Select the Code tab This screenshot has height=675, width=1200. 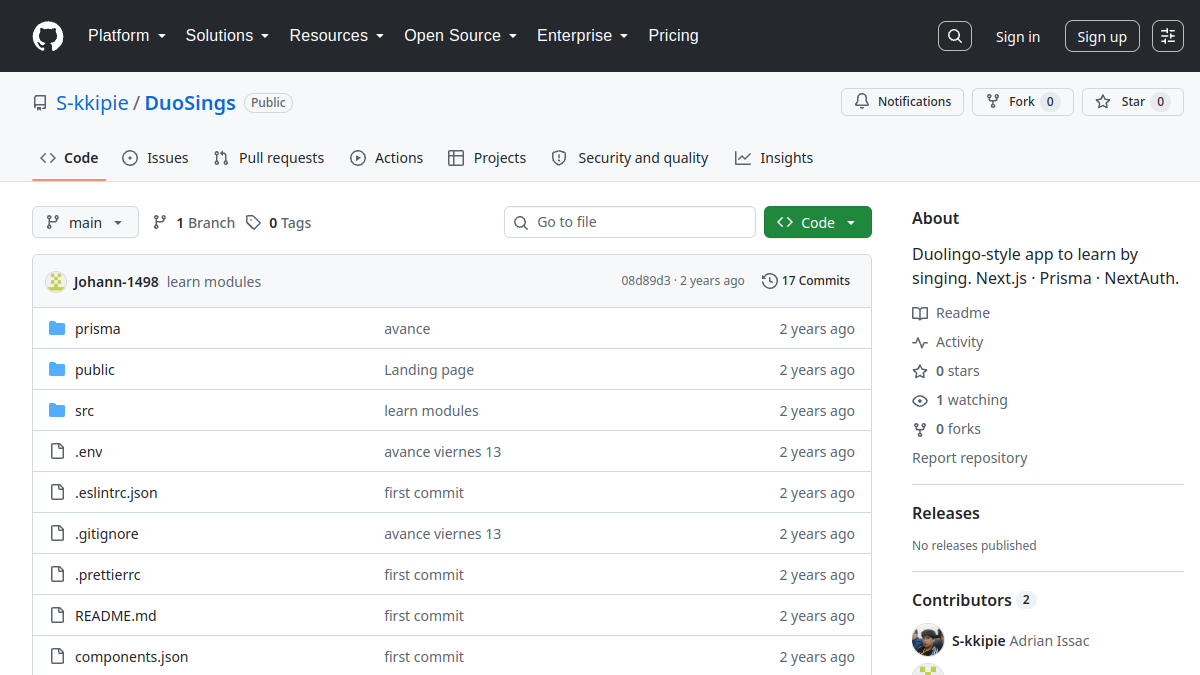(69, 158)
